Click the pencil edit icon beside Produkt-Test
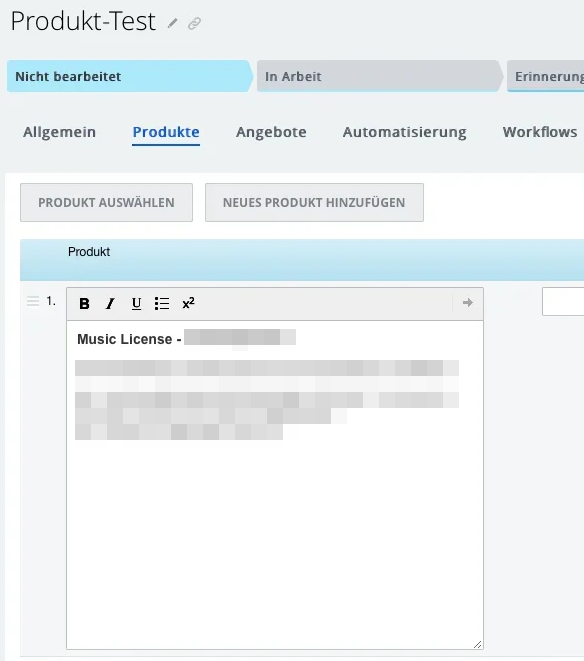 [172, 23]
